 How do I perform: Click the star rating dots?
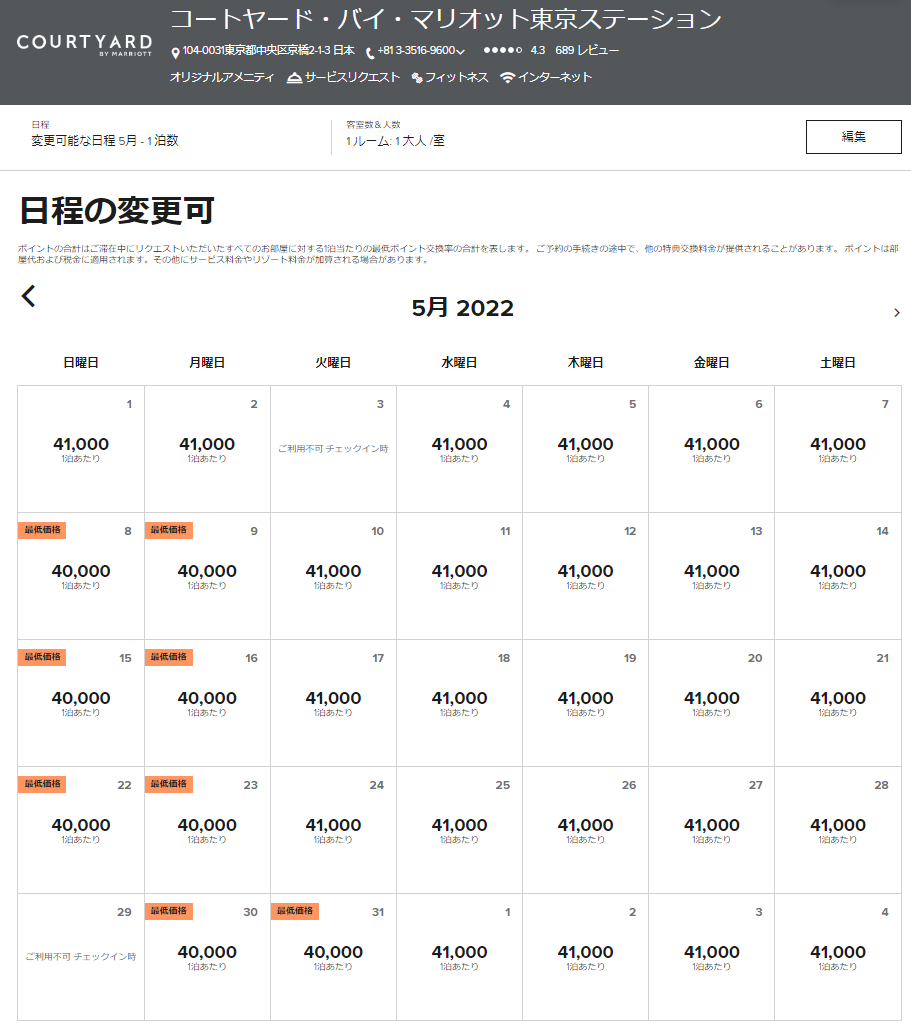(502, 50)
